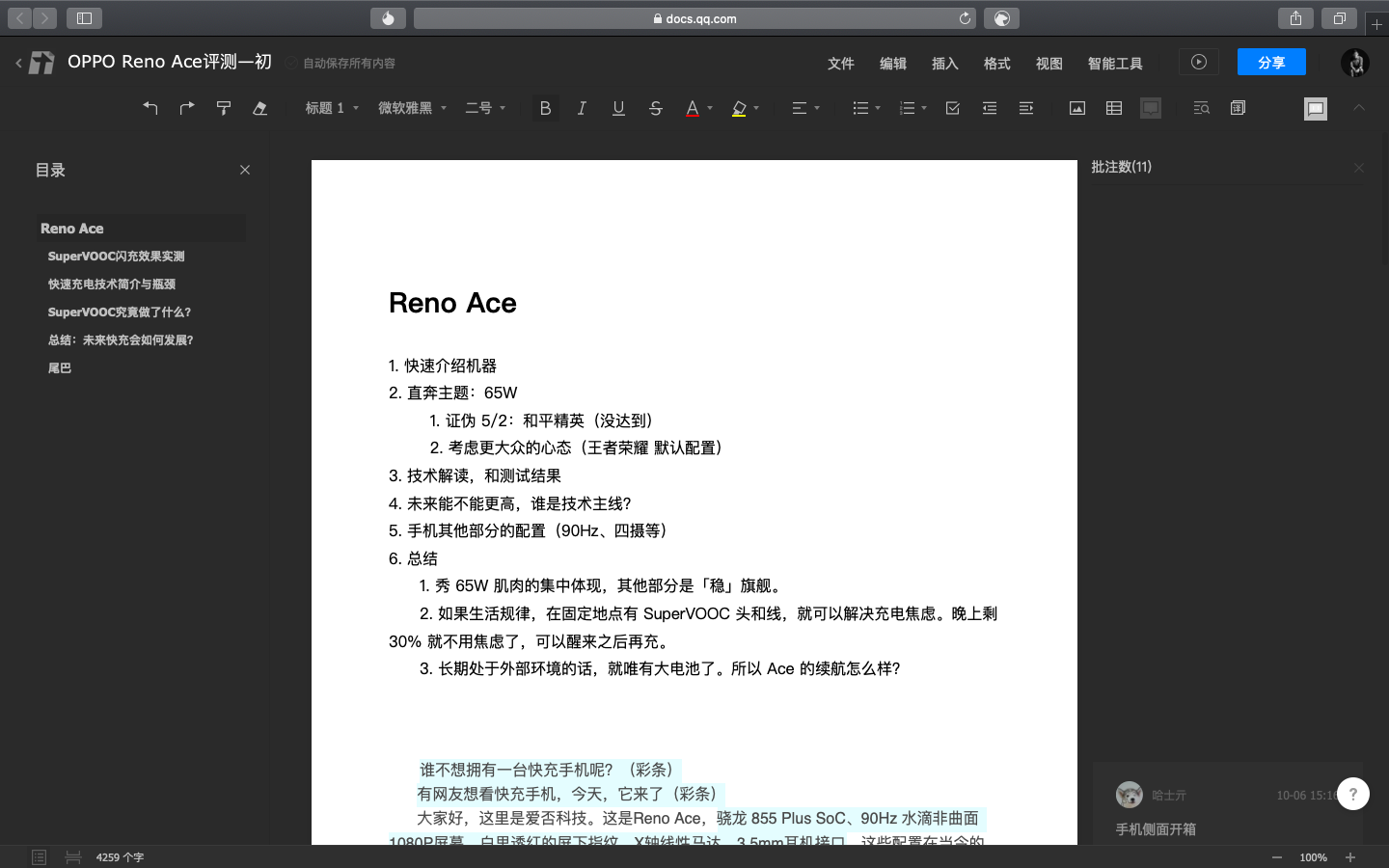This screenshot has width=1389, height=868.
Task: Jump to SuperVOOC究竟做了什么? in the outline
Action: [x=120, y=312]
